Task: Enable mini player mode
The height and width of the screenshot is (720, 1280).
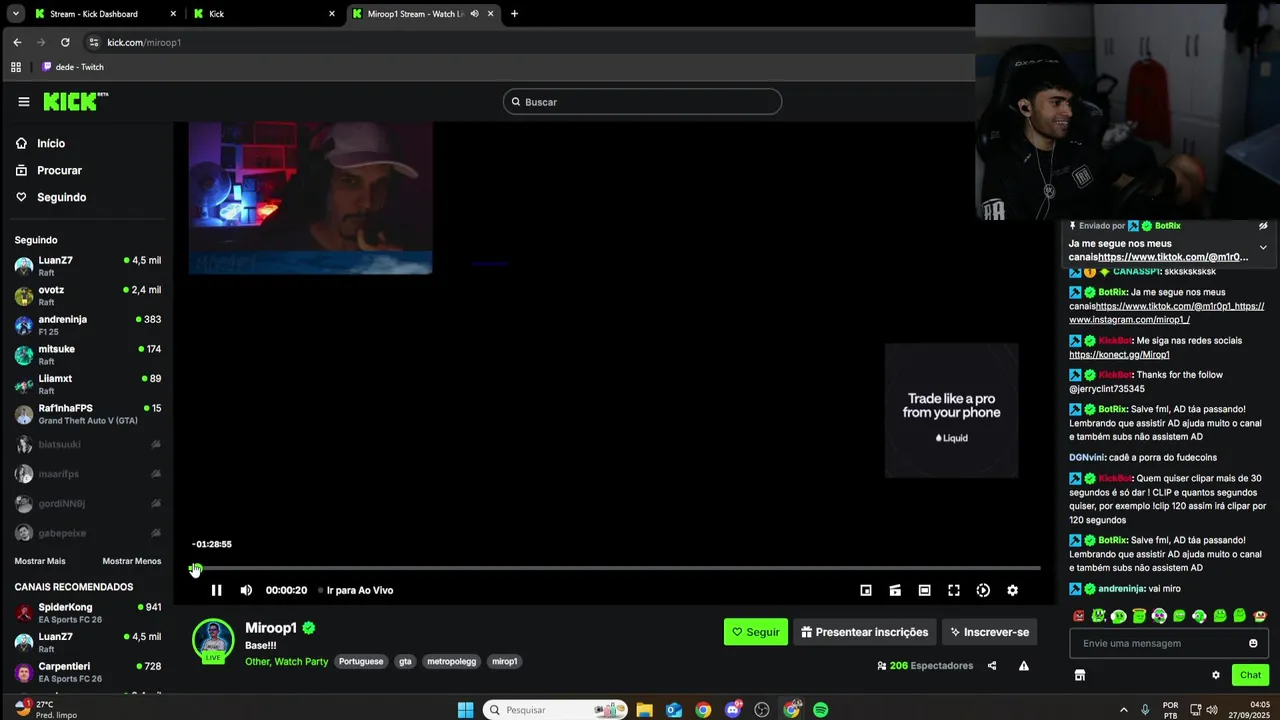Action: click(866, 590)
